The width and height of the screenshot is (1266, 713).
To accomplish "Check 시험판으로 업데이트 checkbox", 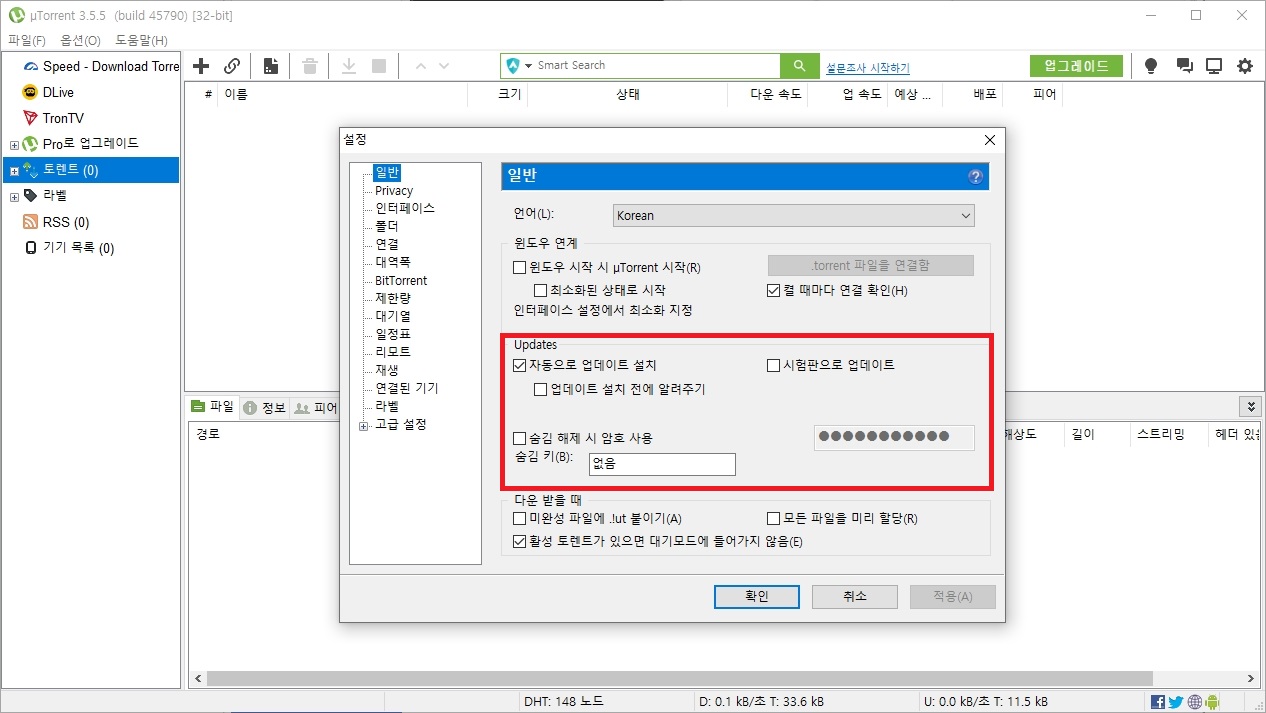I will [x=773, y=366].
